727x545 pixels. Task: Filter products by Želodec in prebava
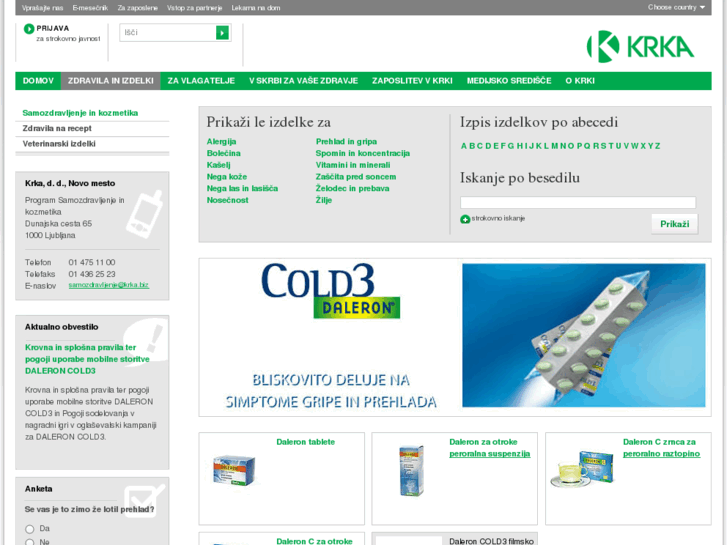point(352,188)
